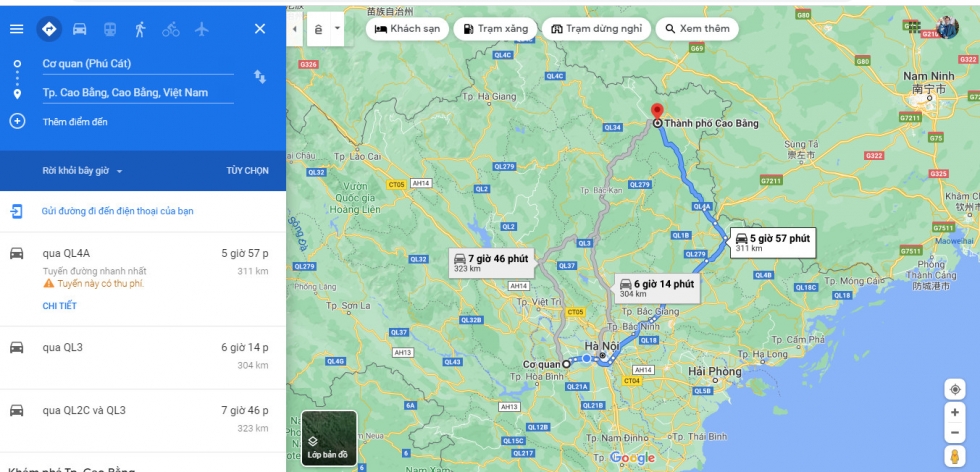
Task: Click Thành phố Cao Bằng map label
Action: [x=711, y=124]
